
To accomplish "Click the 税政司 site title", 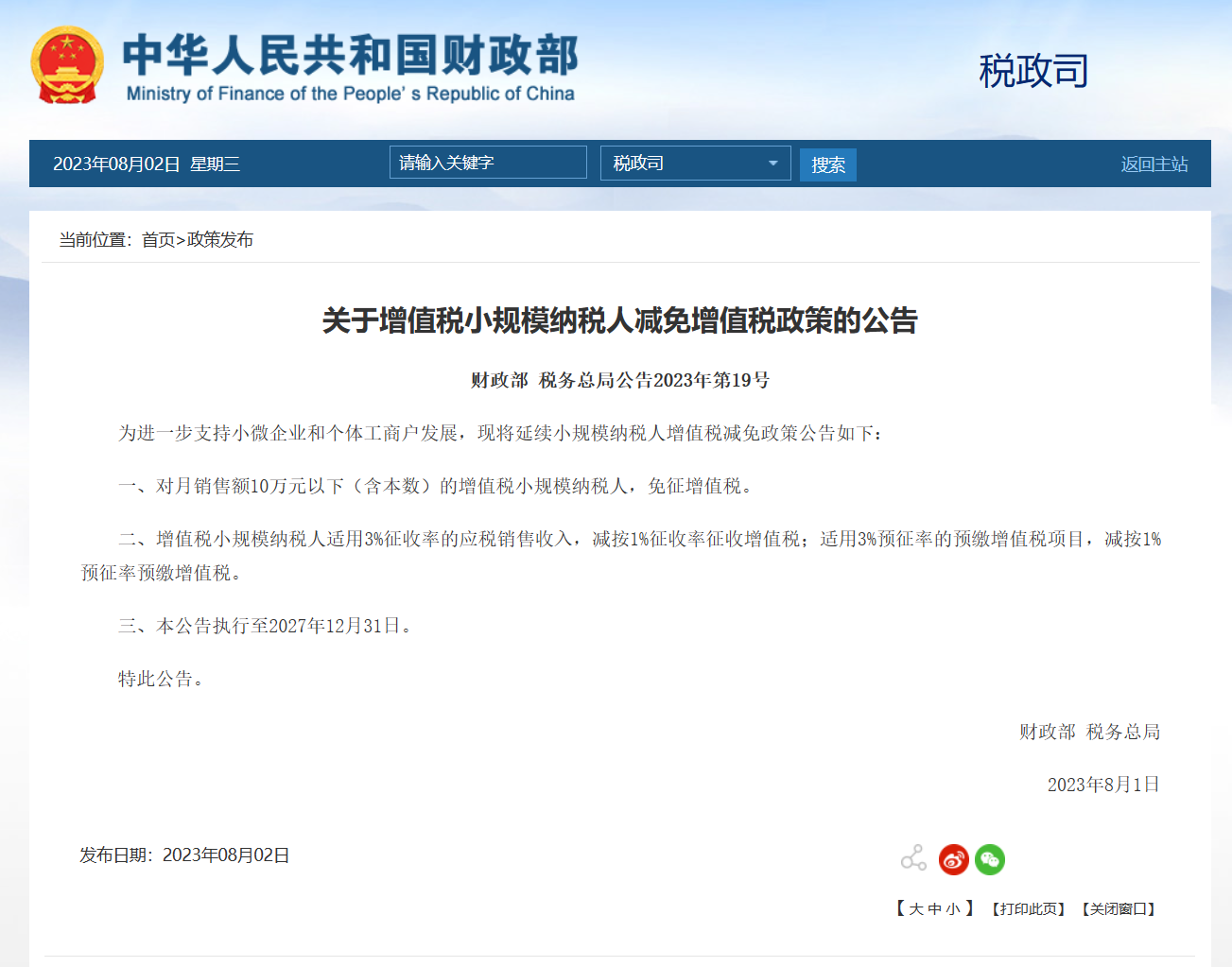I will [x=1034, y=70].
